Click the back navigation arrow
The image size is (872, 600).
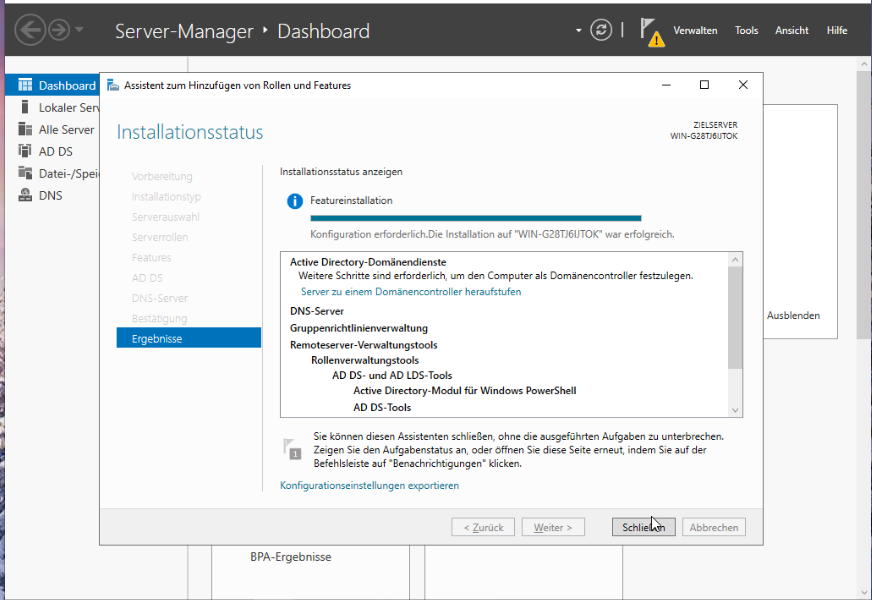point(31,30)
